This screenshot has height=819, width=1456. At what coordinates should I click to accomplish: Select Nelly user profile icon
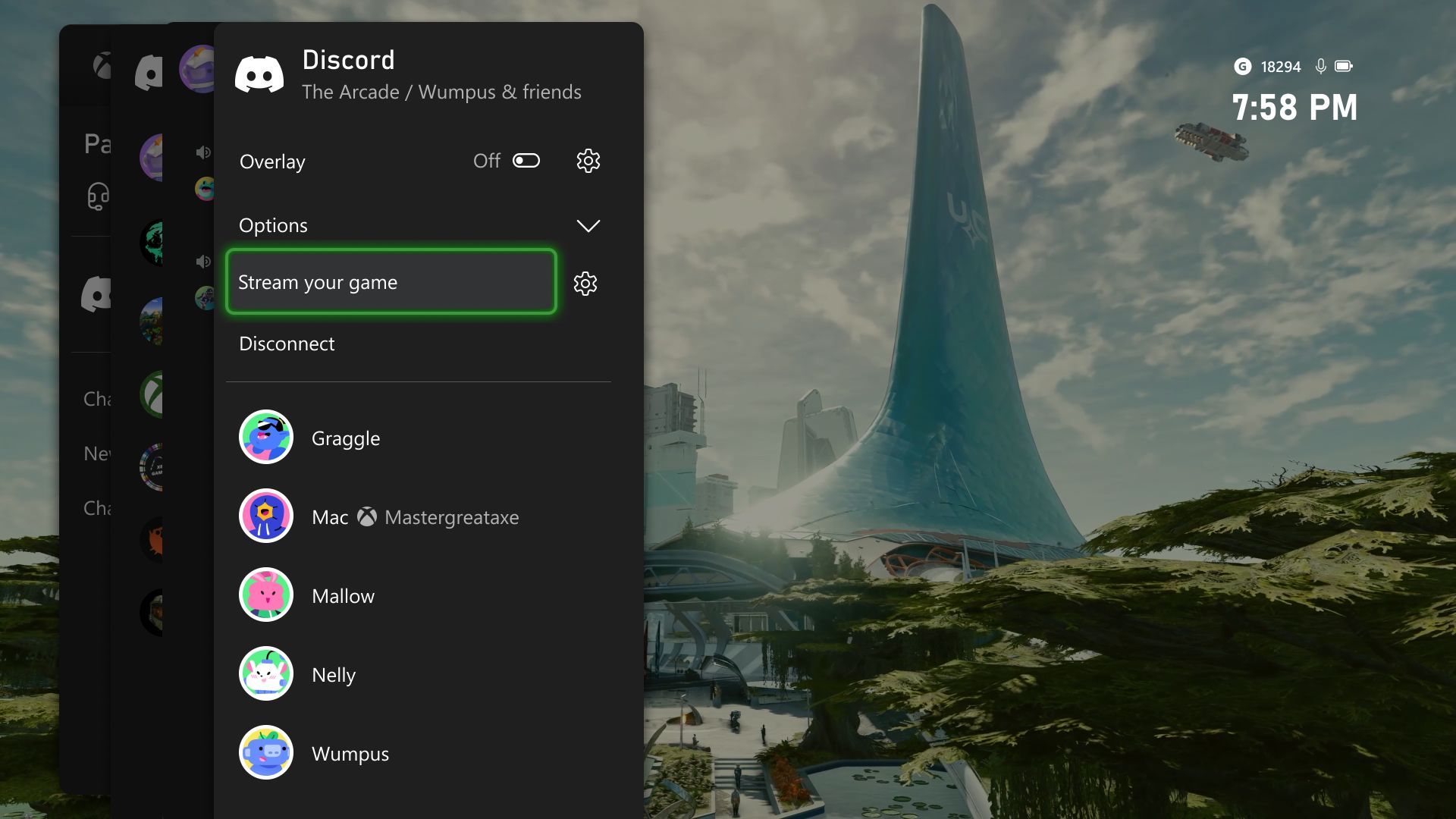pos(266,673)
